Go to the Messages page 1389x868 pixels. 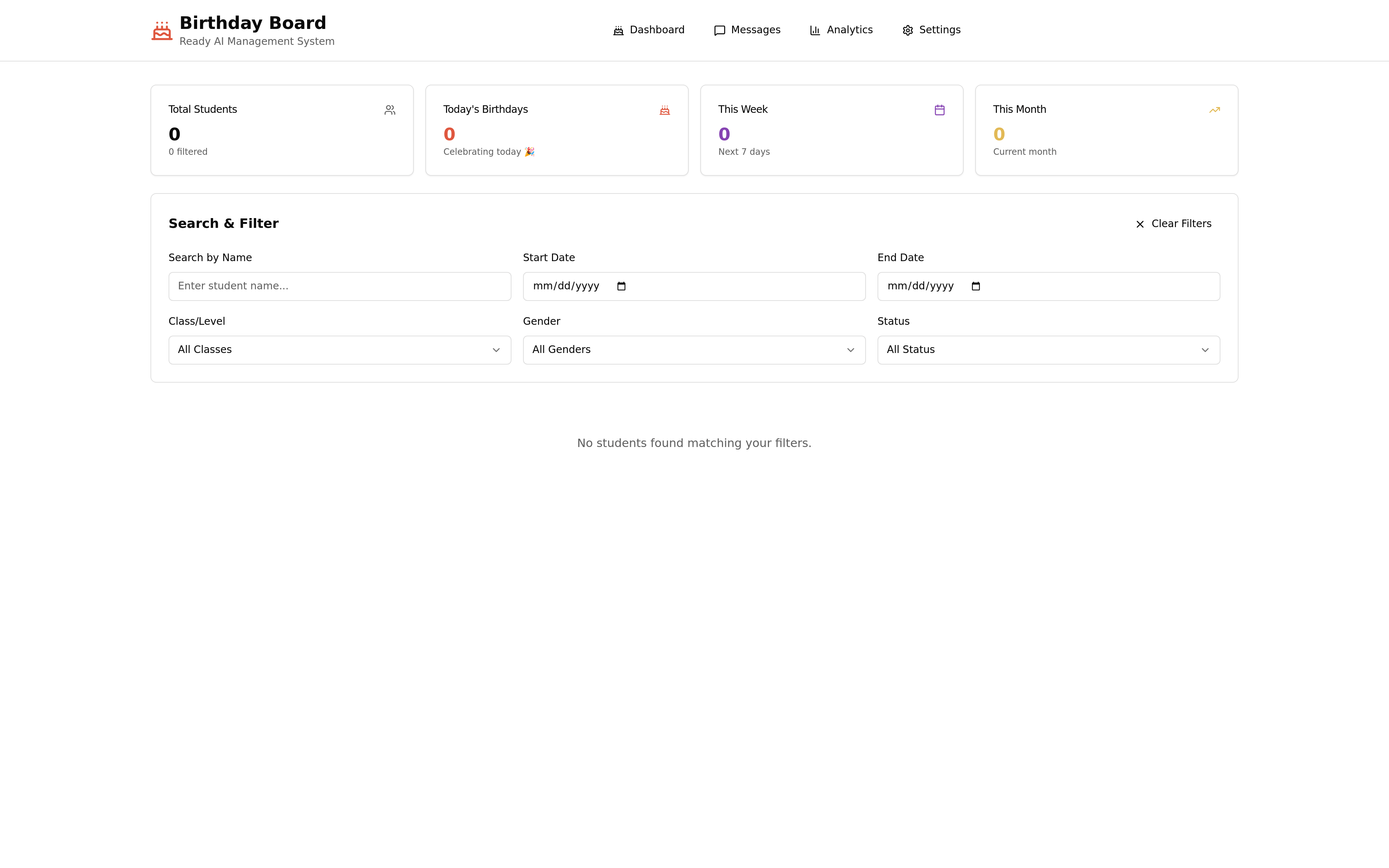[x=747, y=30]
